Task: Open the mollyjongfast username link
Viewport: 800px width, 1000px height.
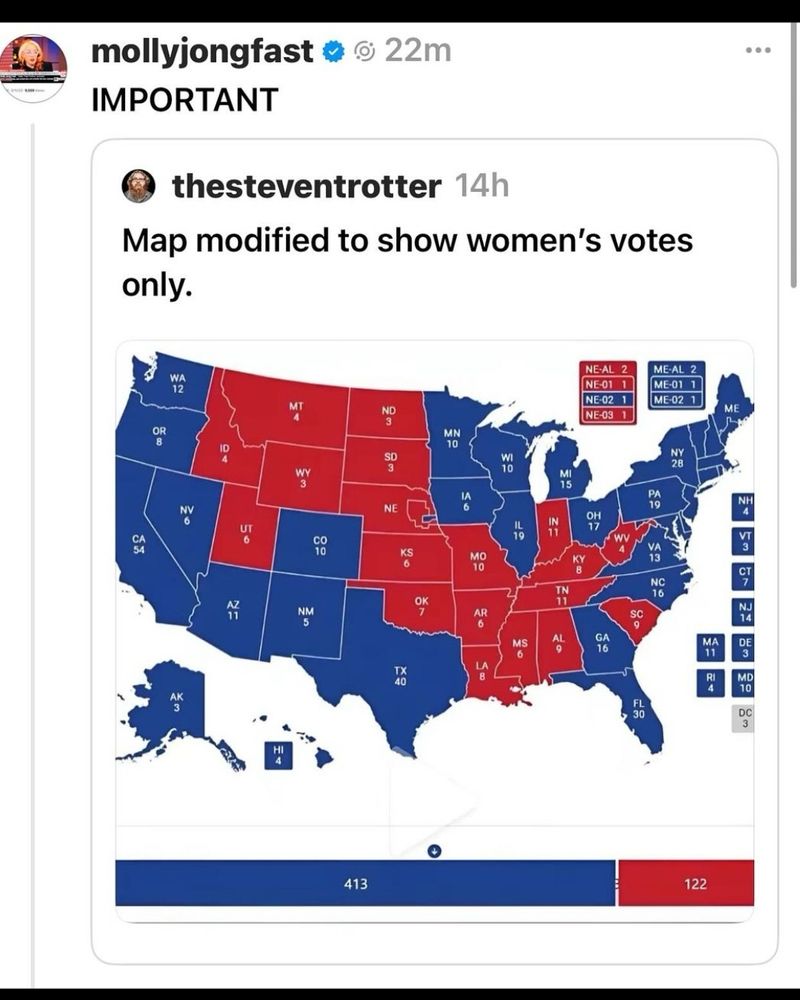Action: click(202, 52)
